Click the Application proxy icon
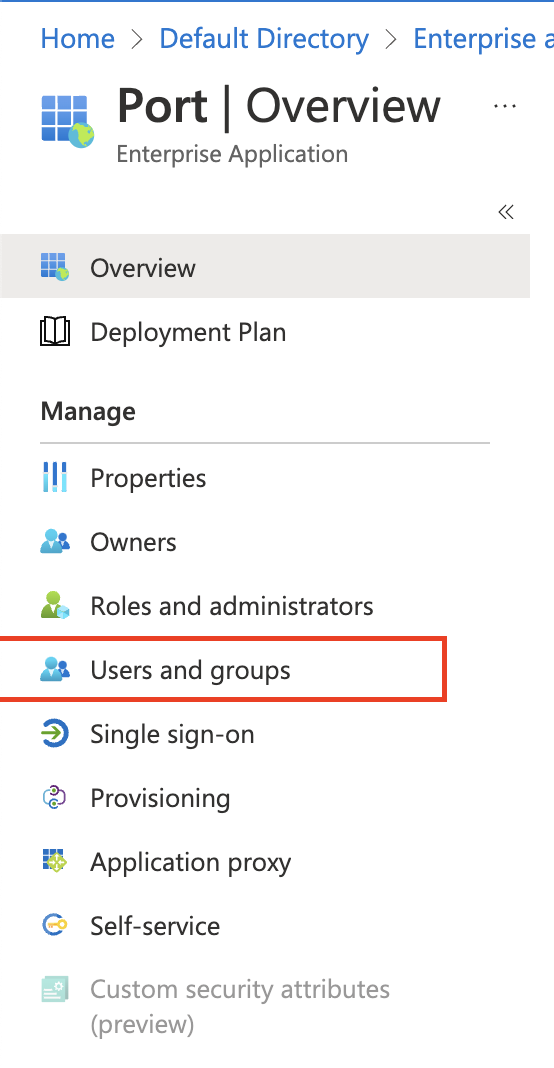 click(54, 862)
